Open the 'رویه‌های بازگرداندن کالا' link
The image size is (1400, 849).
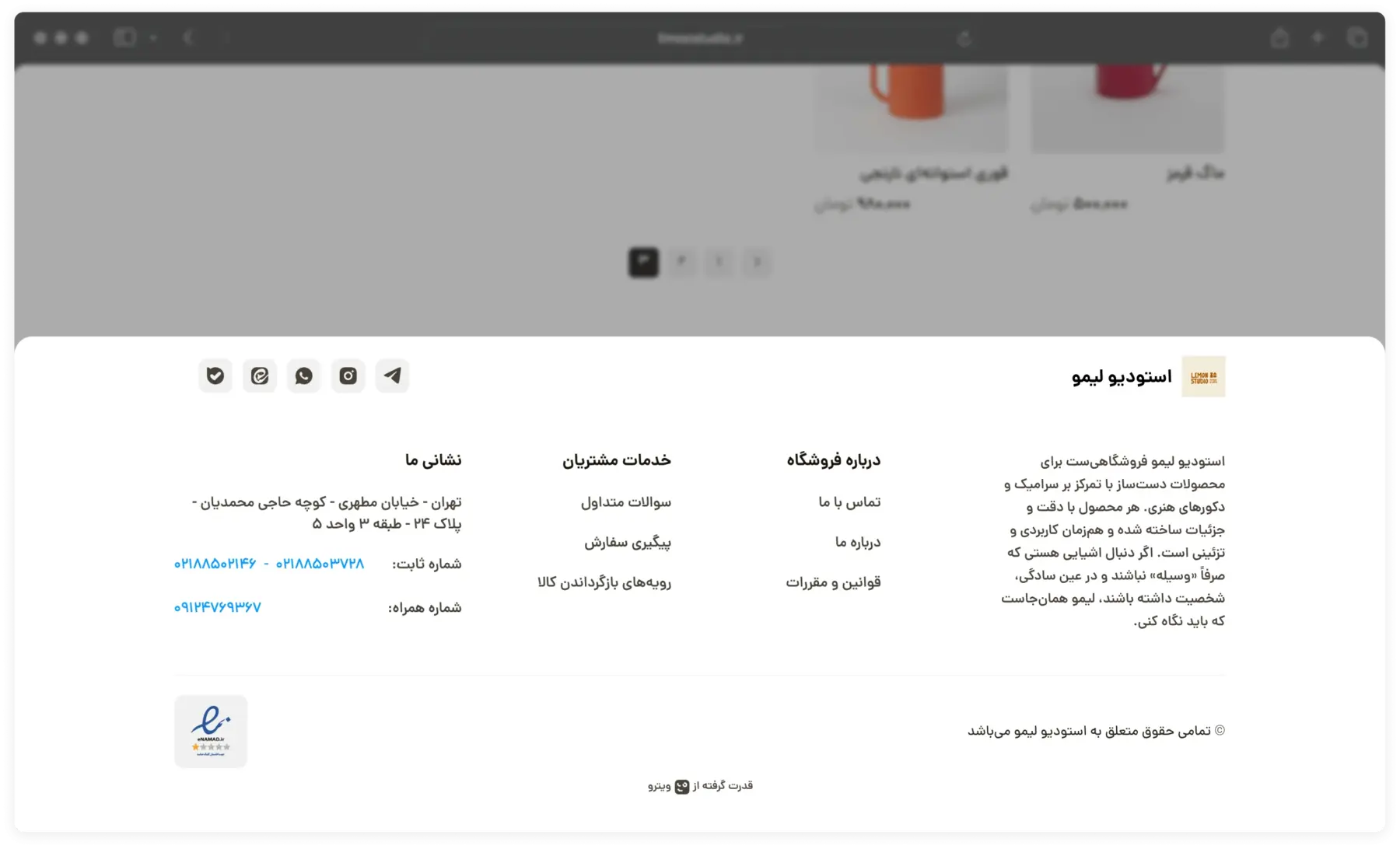pyautogui.click(x=604, y=582)
